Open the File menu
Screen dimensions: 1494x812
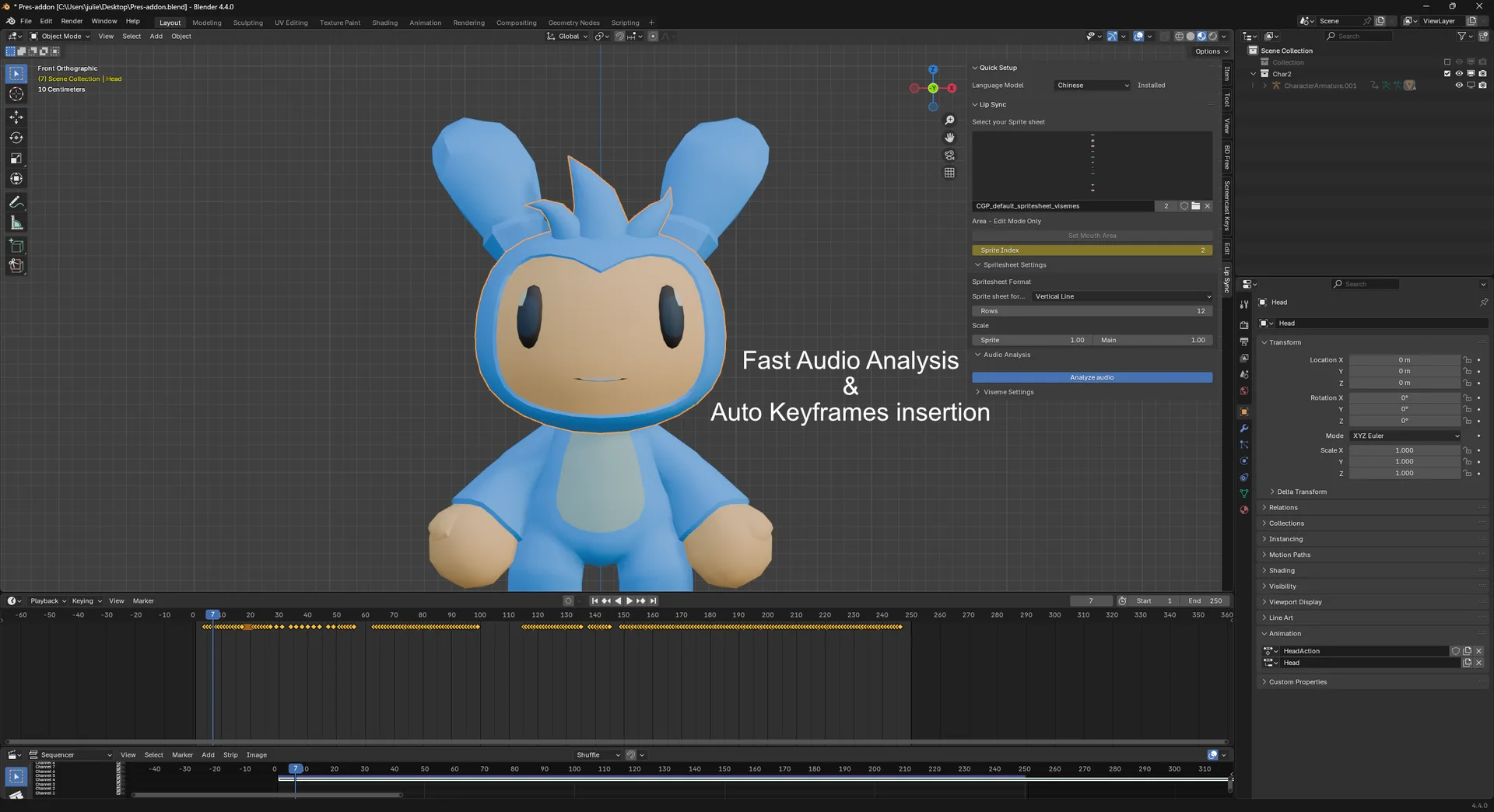(x=26, y=21)
